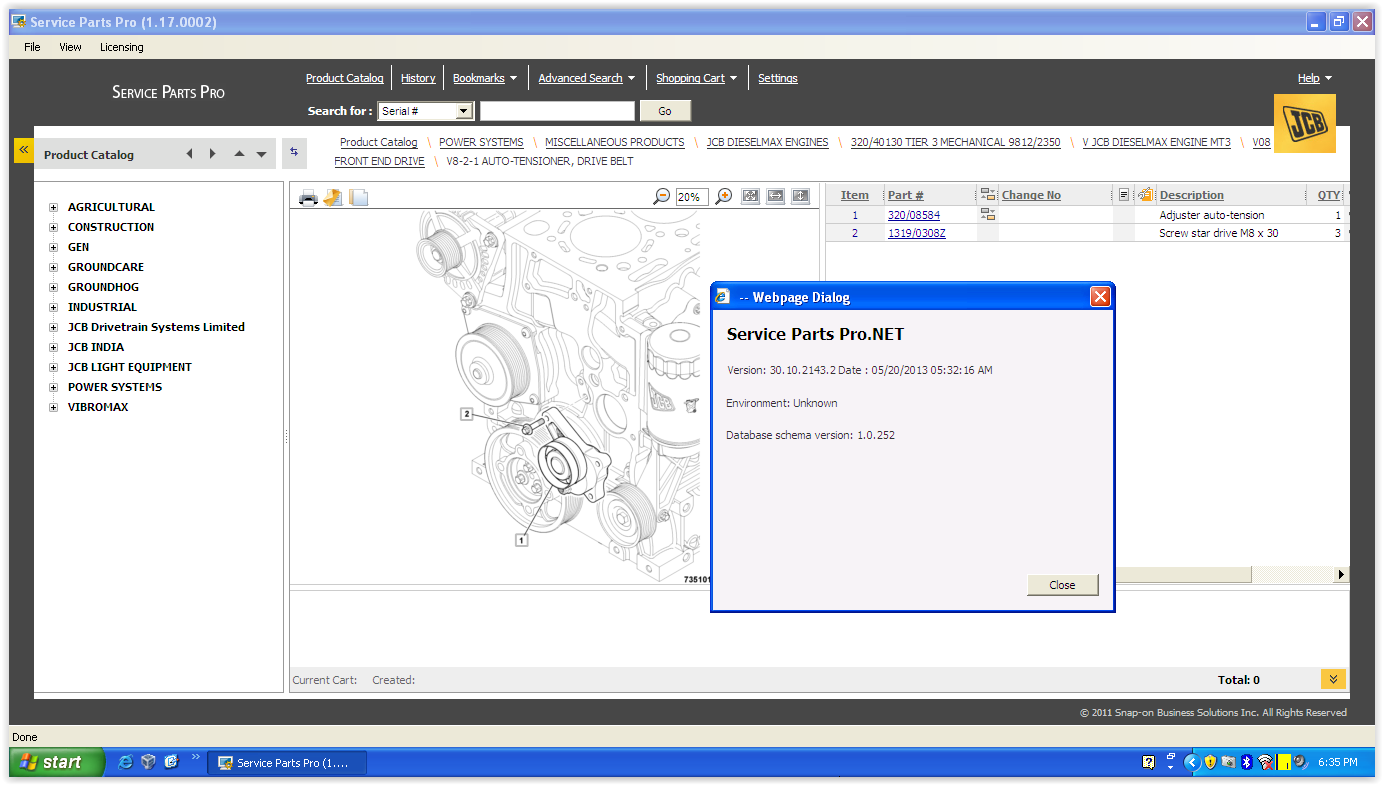
Task: Click the tag icon beside Description header
Action: (x=1147, y=194)
